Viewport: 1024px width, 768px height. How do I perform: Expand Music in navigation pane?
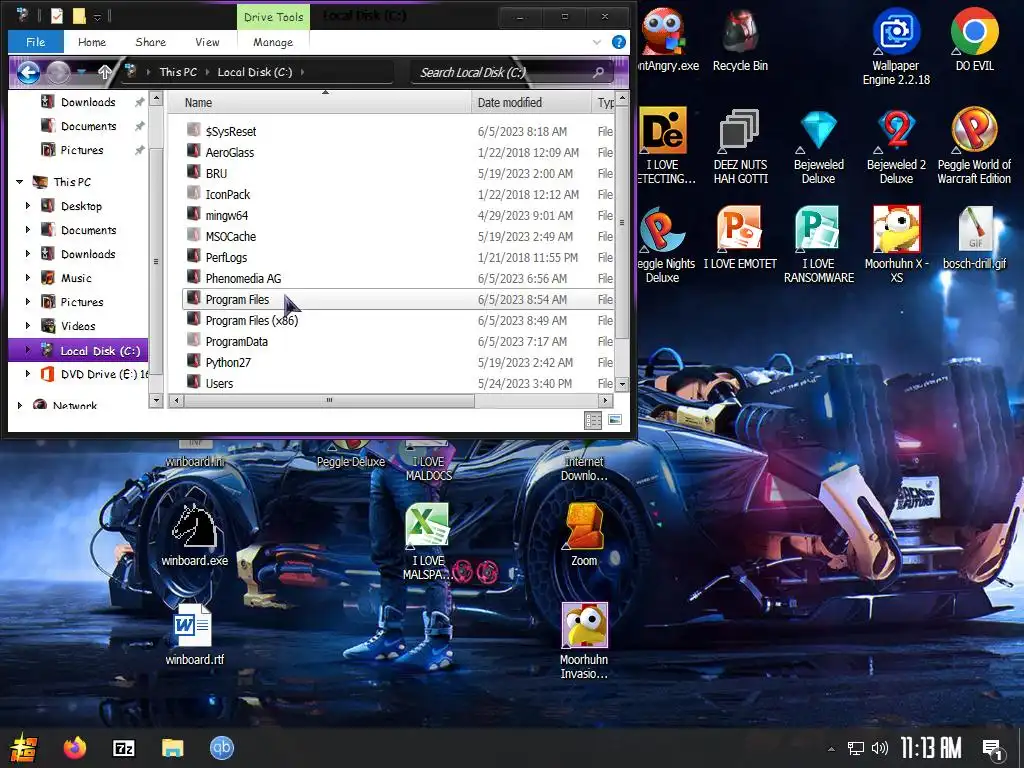(27, 278)
